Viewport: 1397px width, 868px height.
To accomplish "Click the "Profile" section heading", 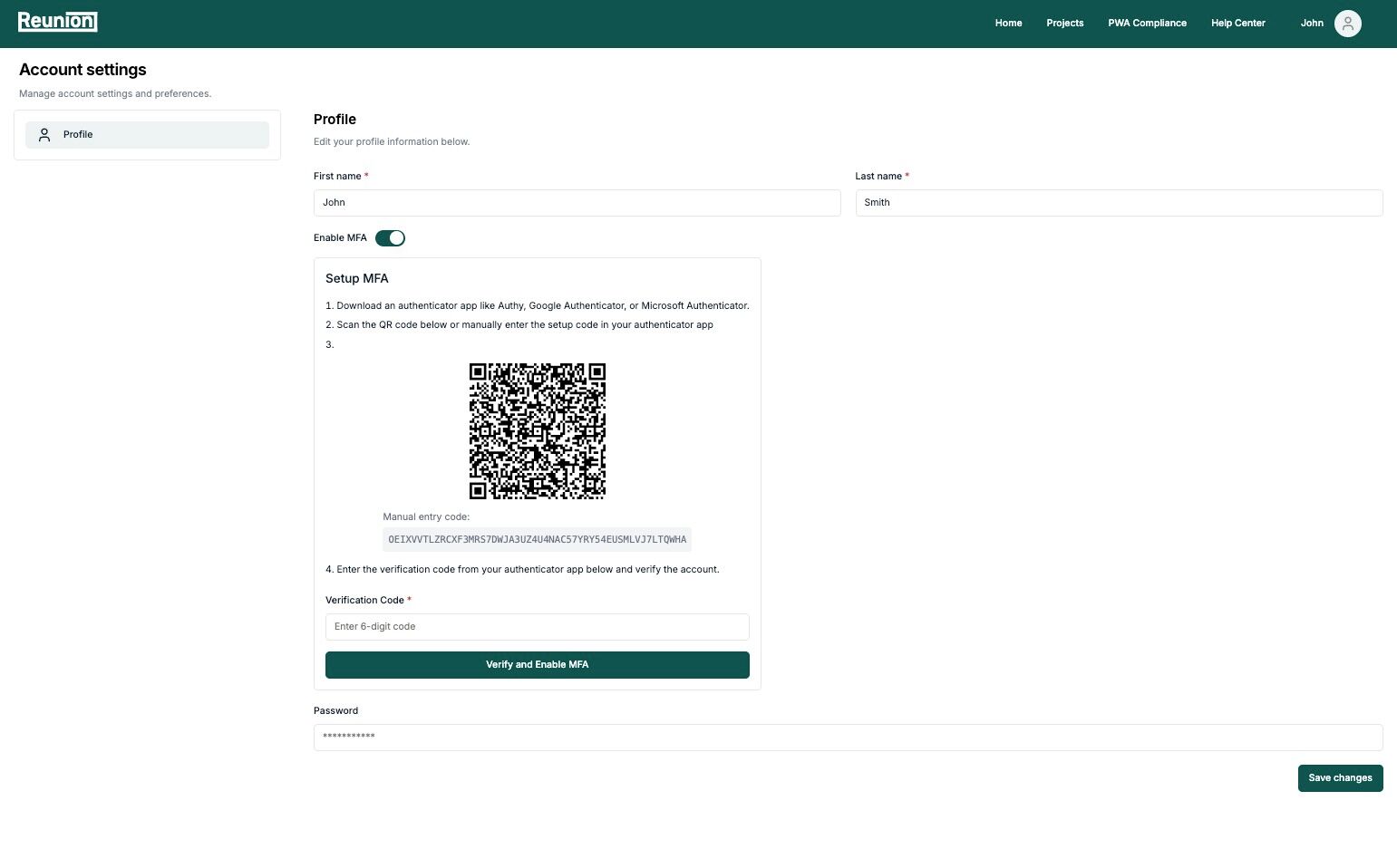I will tap(335, 120).
